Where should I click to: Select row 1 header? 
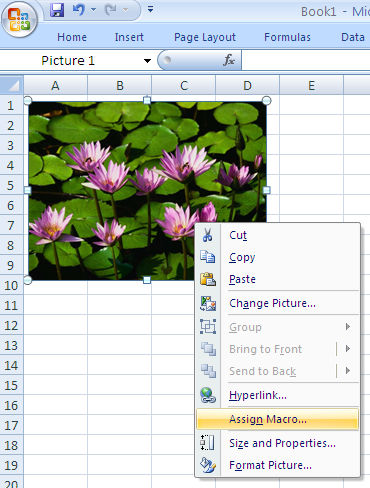coord(11,105)
